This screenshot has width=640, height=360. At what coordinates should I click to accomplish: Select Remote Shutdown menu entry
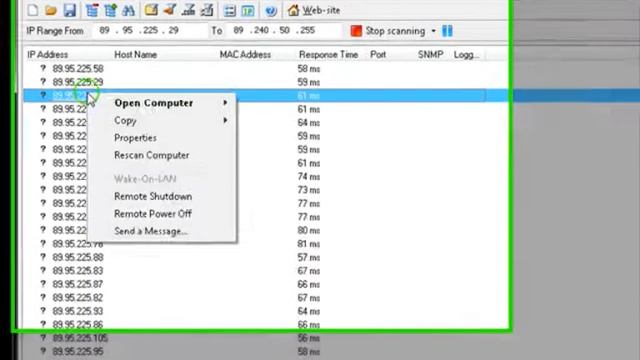[153, 196]
